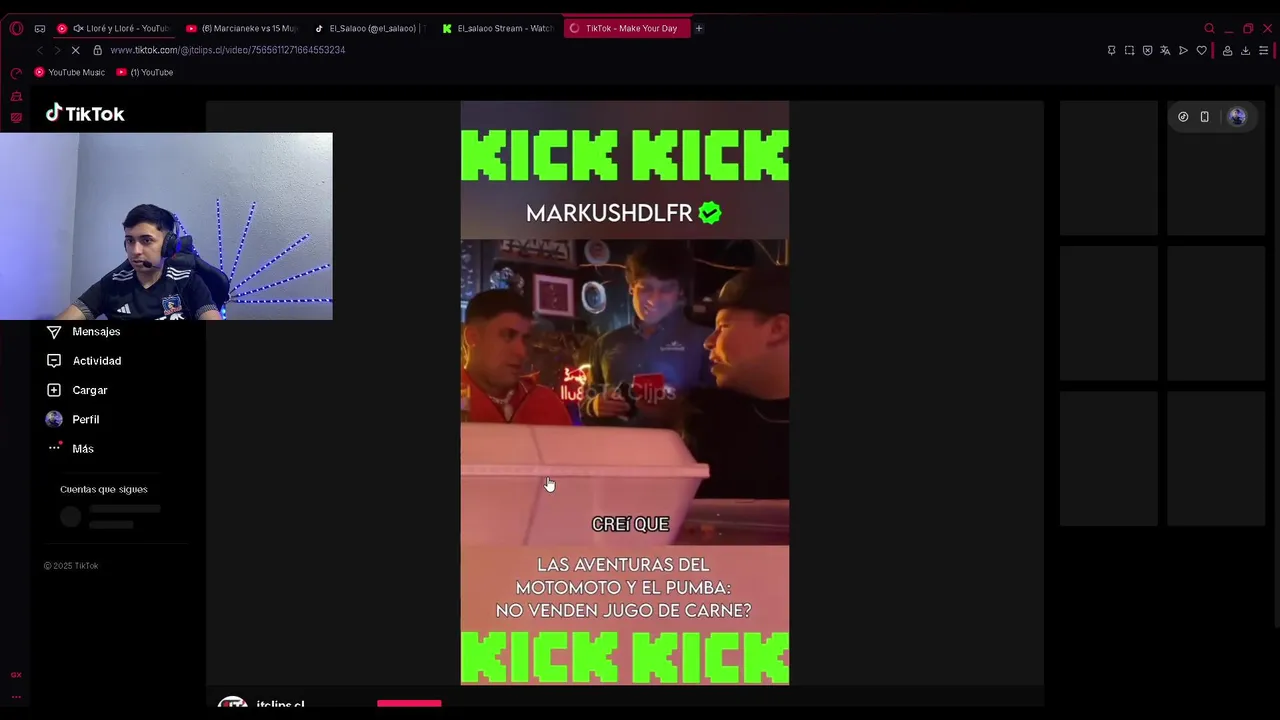The image size is (1280, 720).
Task: Open a new browser tab with plus
Action: (x=699, y=28)
